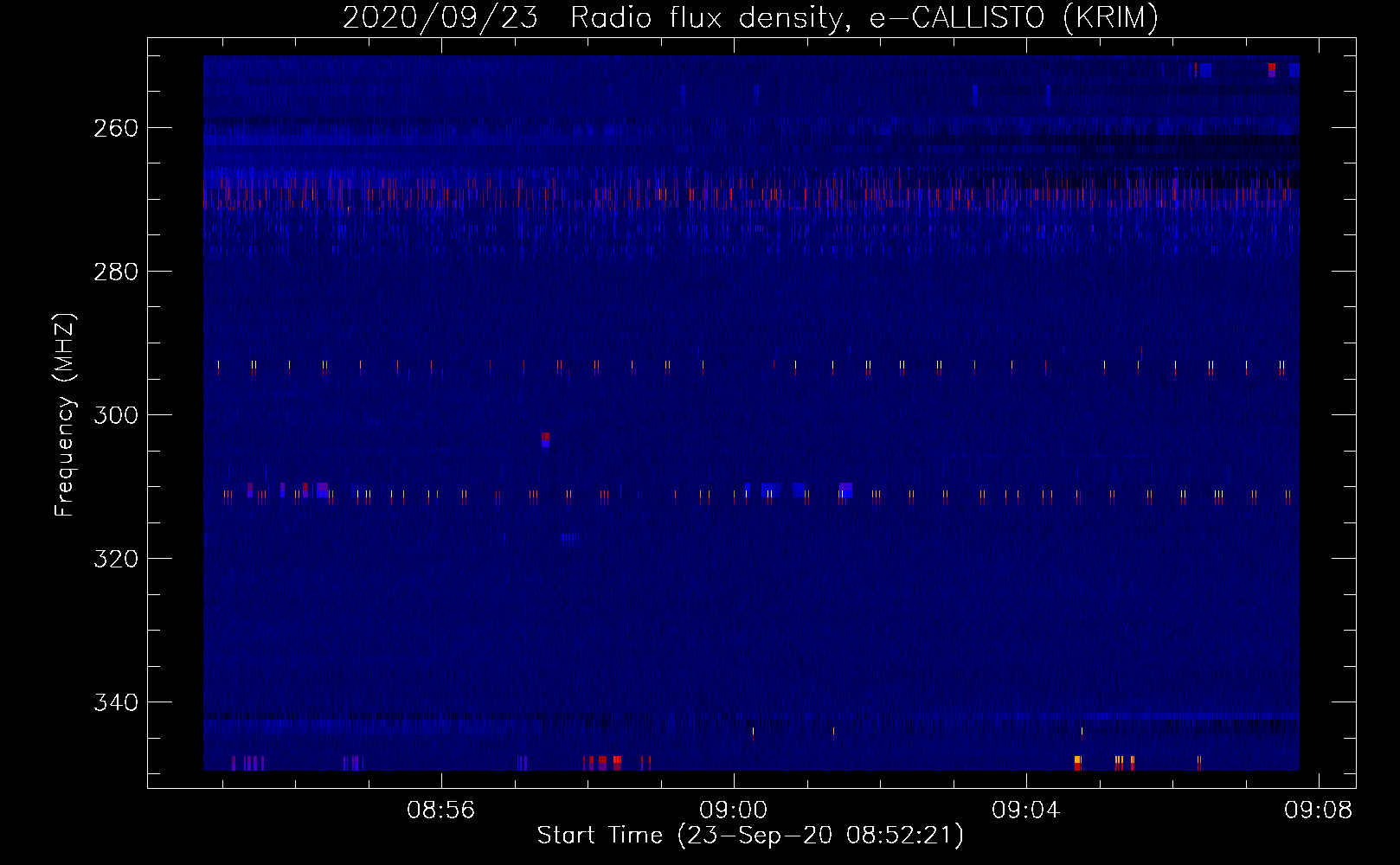Click the 320 frequency tick label

coord(115,559)
